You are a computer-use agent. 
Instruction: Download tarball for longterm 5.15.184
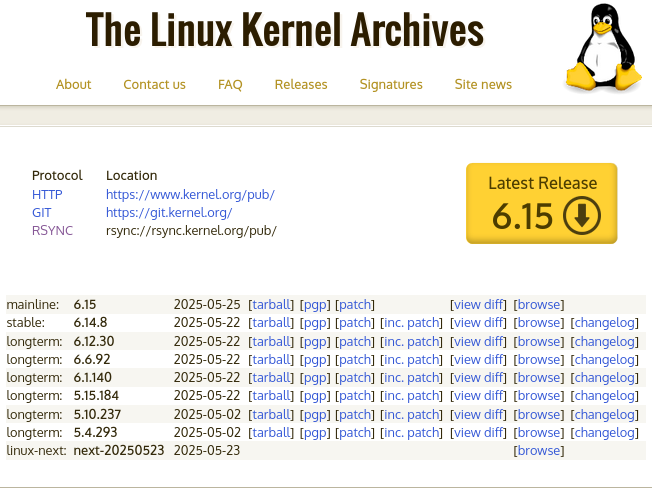click(x=271, y=395)
